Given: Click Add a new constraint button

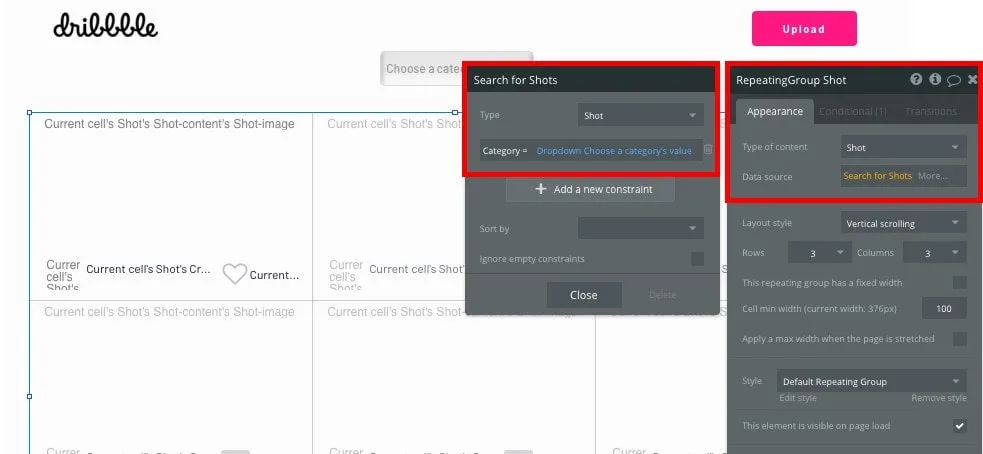Looking at the screenshot, I should pos(590,189).
